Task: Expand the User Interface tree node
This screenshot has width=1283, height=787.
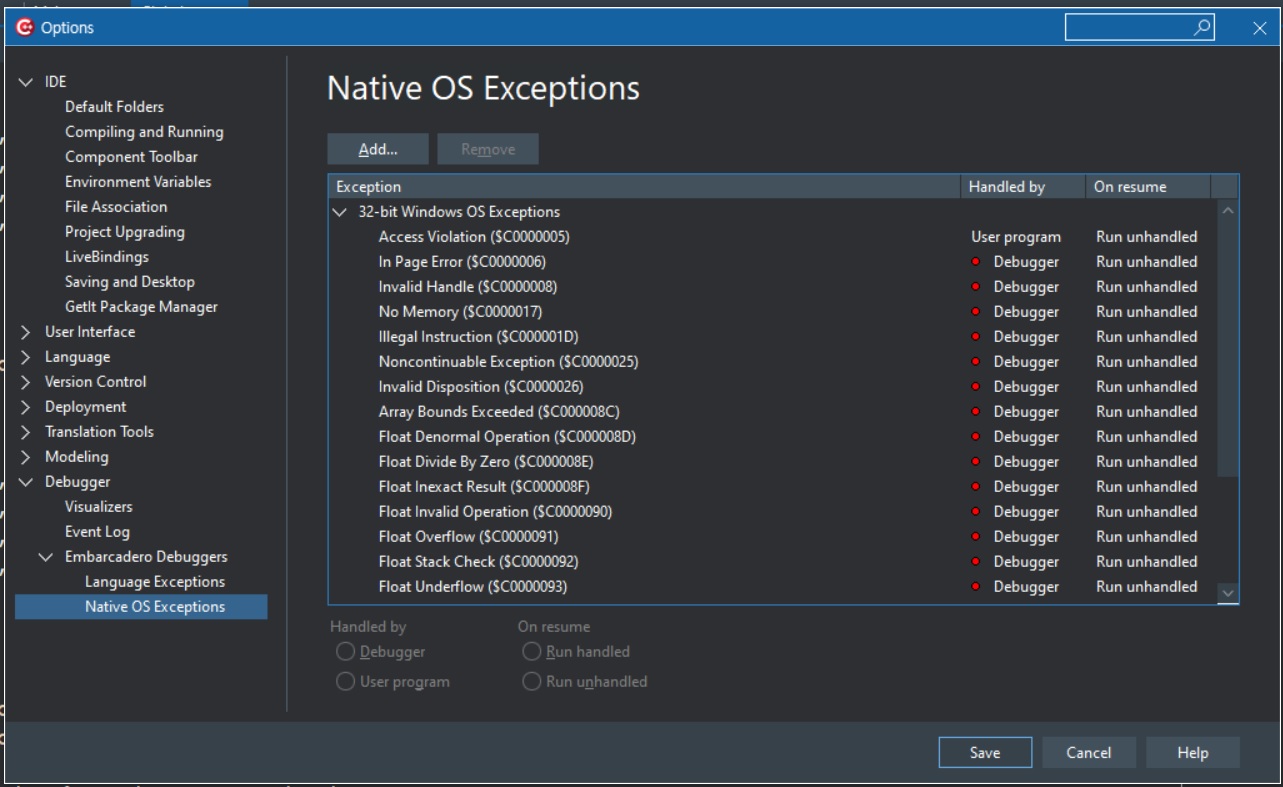Action: [26, 332]
